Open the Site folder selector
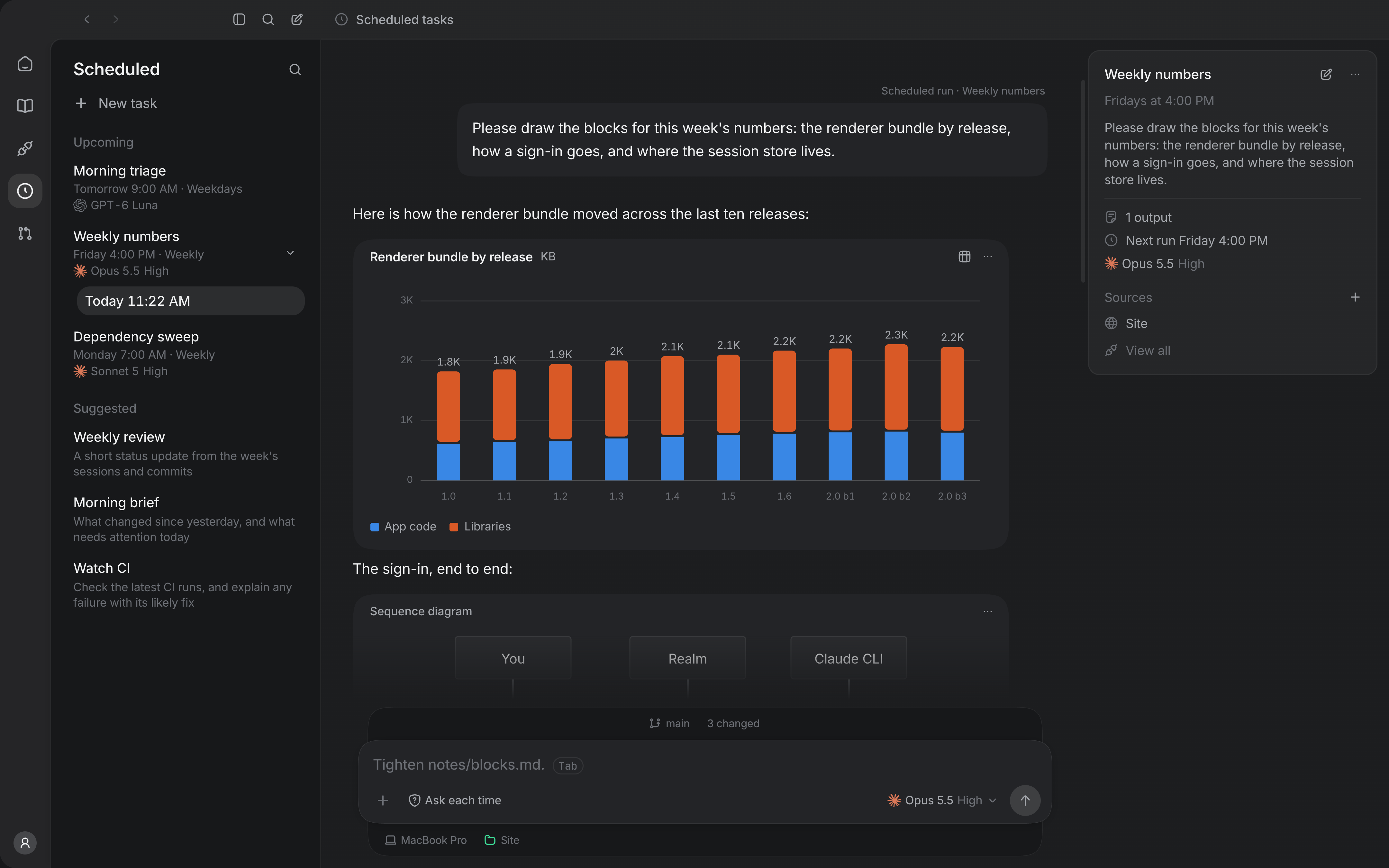The width and height of the screenshot is (1389, 868). pos(502,840)
